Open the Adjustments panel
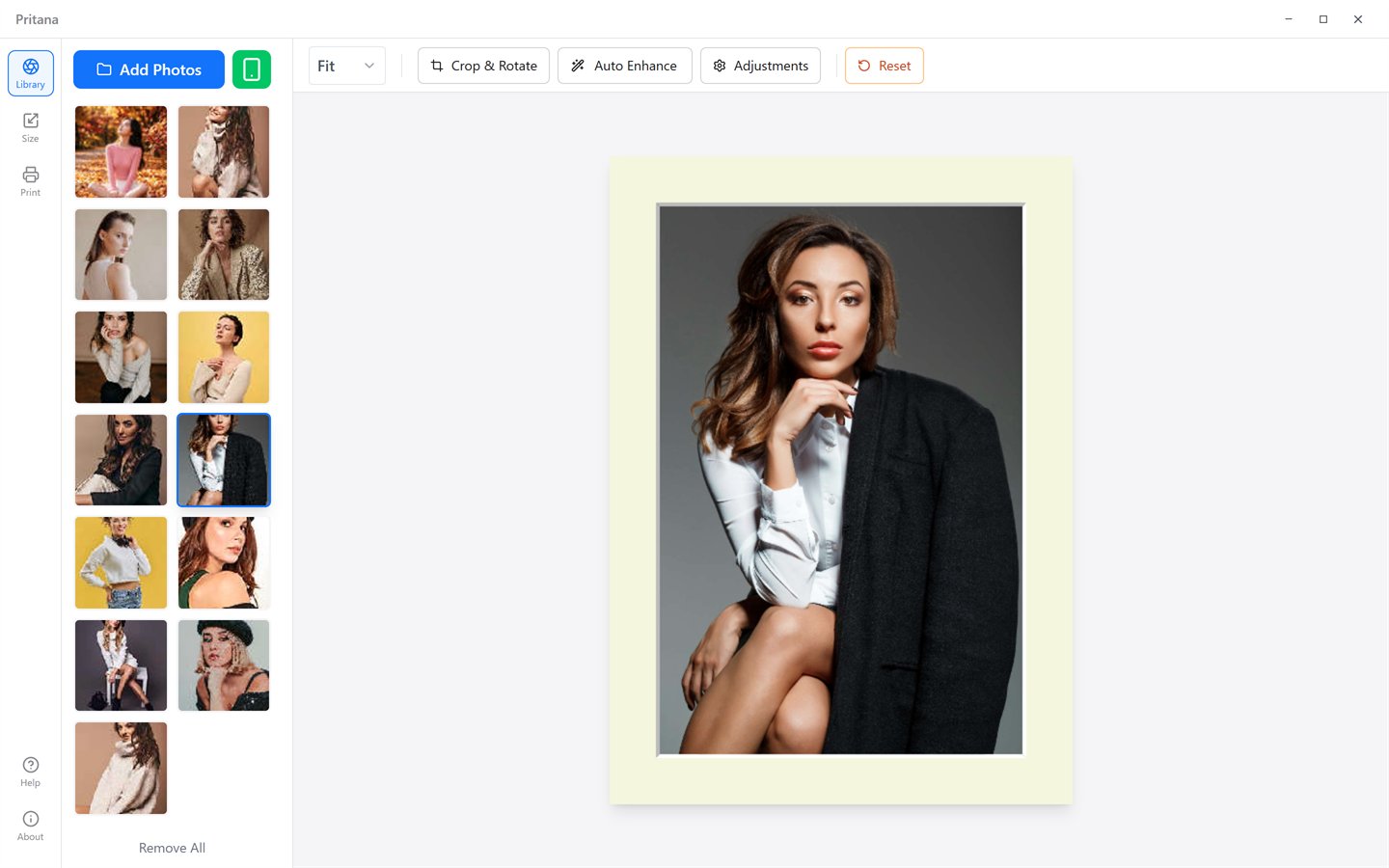 point(760,66)
